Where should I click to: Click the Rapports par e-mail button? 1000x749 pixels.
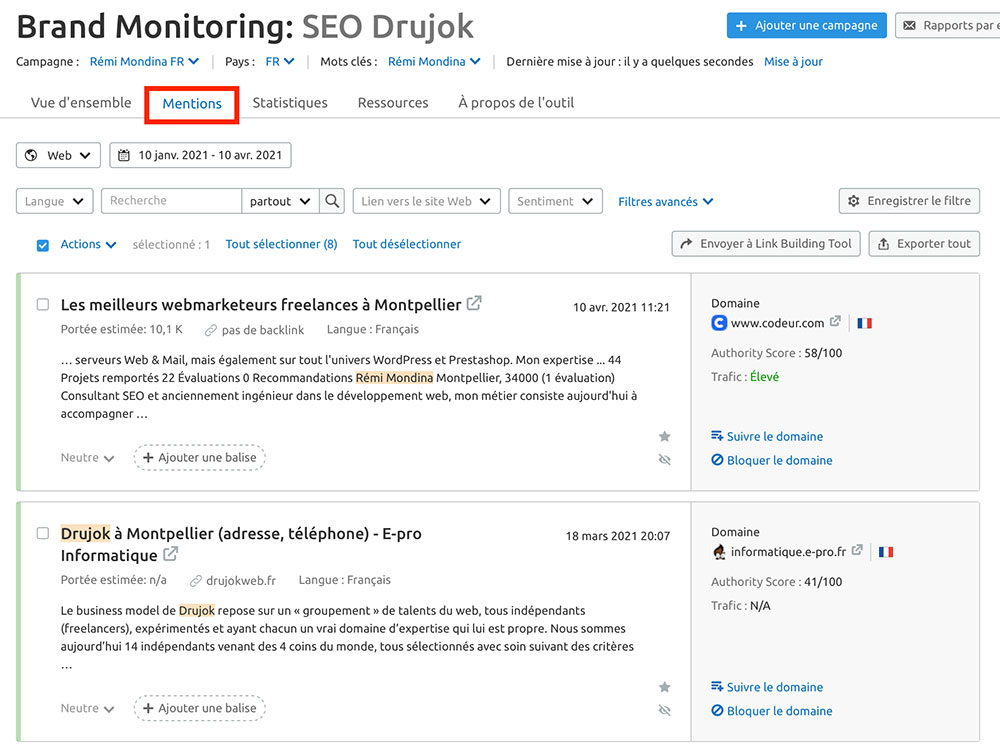948,26
